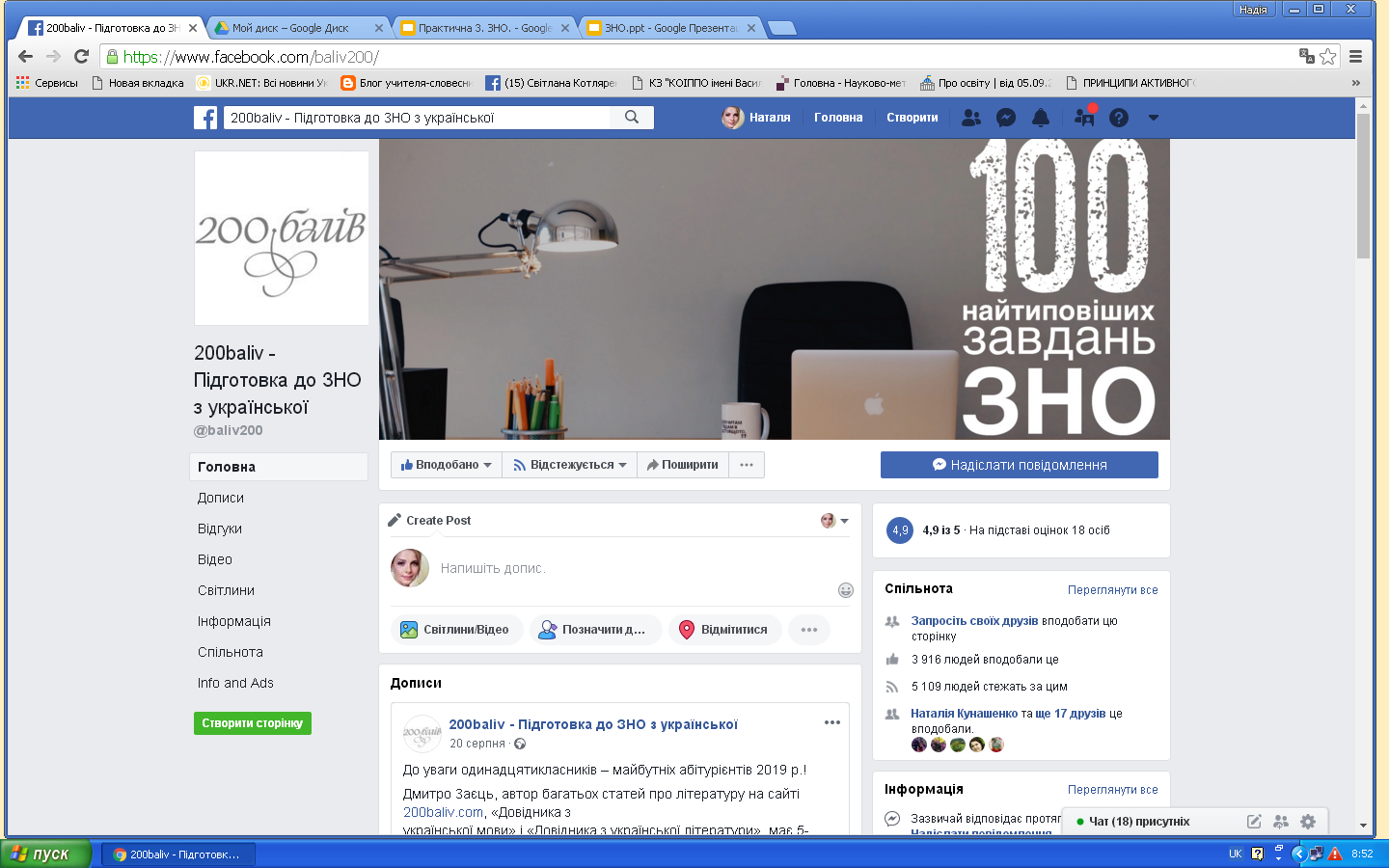Image resolution: width=1389 pixels, height=868 pixels.
Task: Open the quick help question icon
Action: coord(1119,118)
